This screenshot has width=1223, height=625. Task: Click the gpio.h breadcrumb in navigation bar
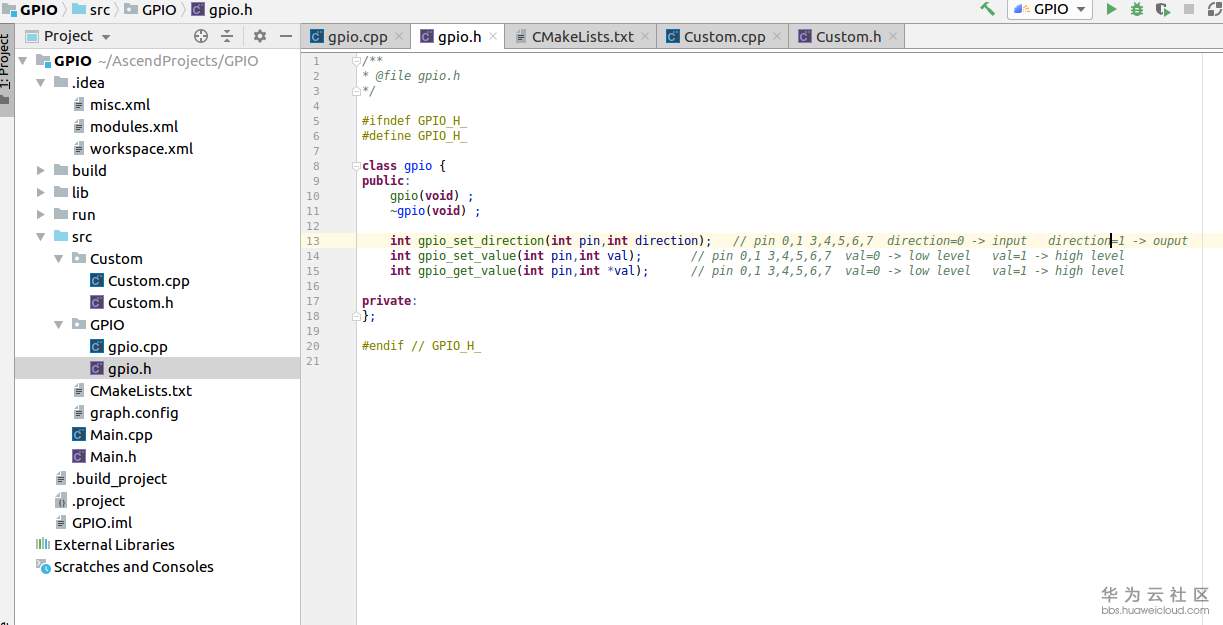221,10
